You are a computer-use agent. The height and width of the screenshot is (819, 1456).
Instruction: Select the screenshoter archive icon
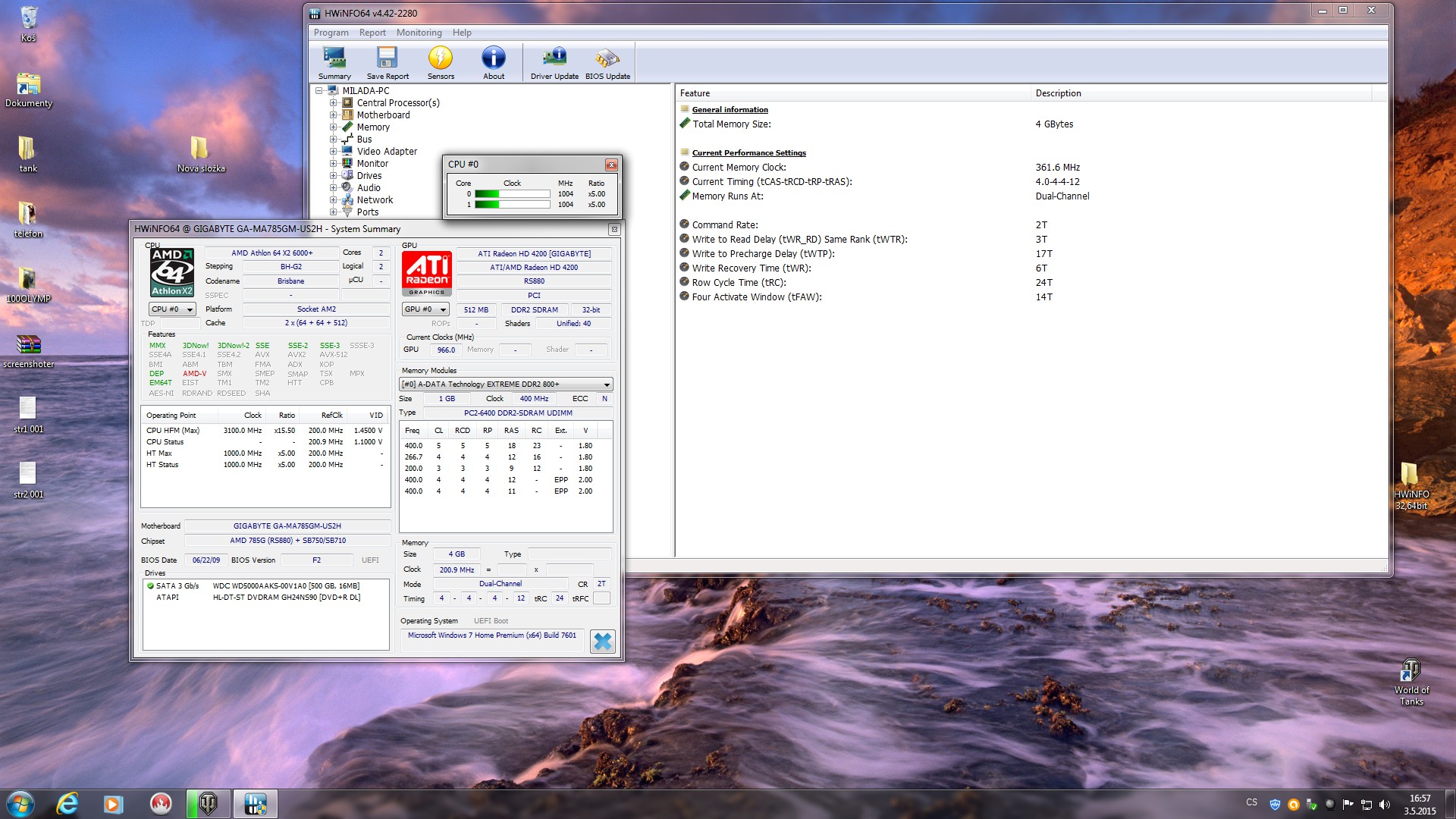(28, 350)
